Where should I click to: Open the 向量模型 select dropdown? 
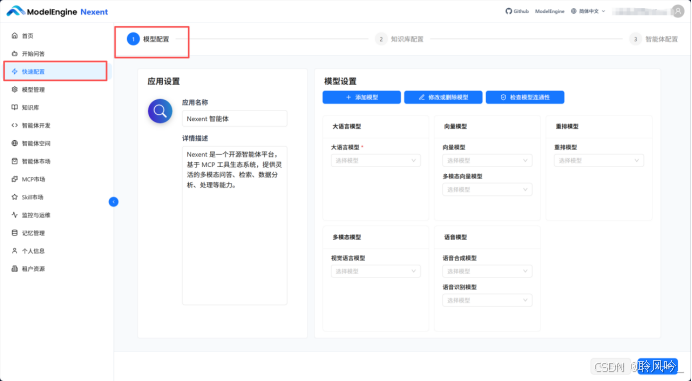click(x=487, y=160)
